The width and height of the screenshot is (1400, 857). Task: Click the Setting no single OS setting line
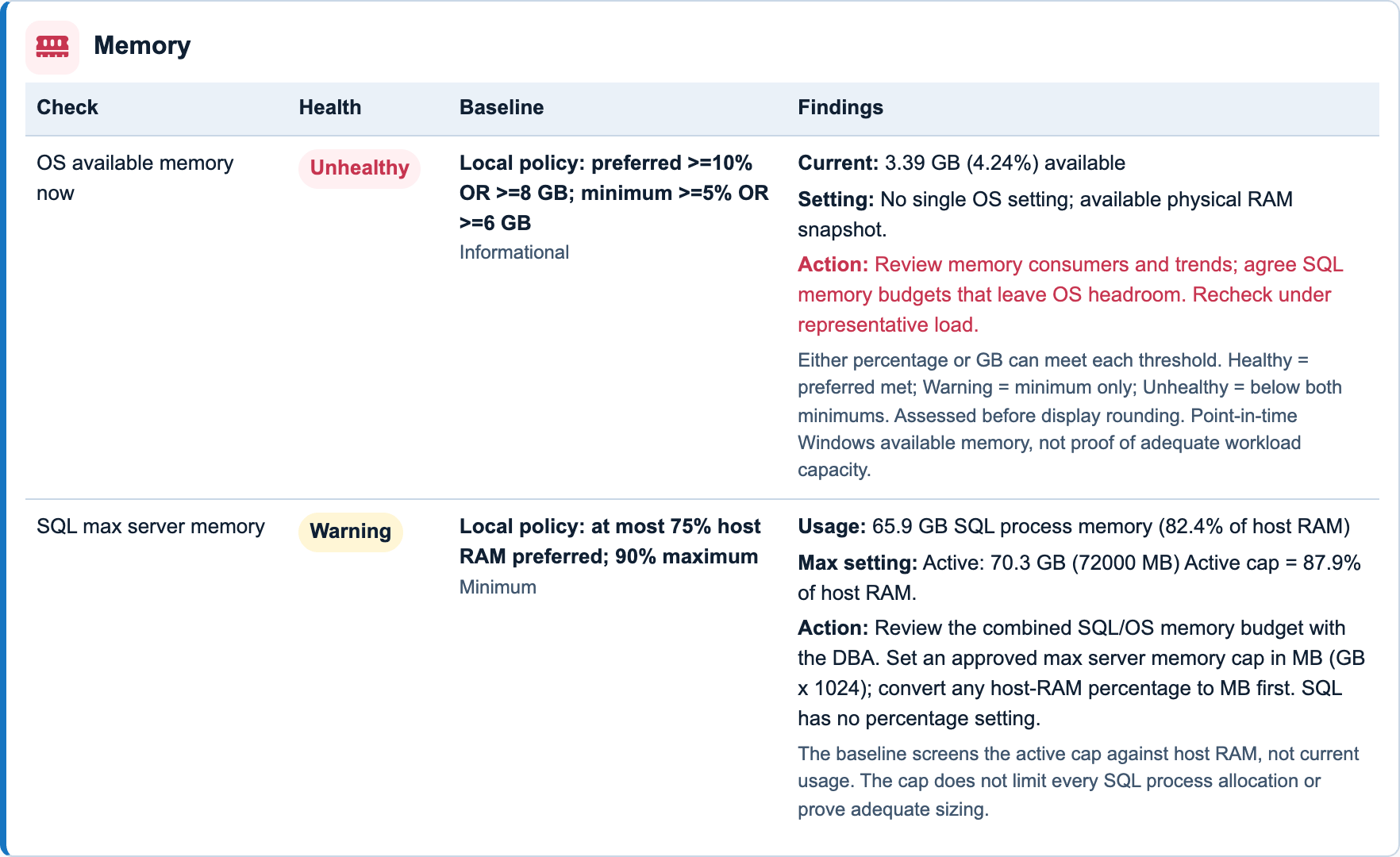point(1045,214)
